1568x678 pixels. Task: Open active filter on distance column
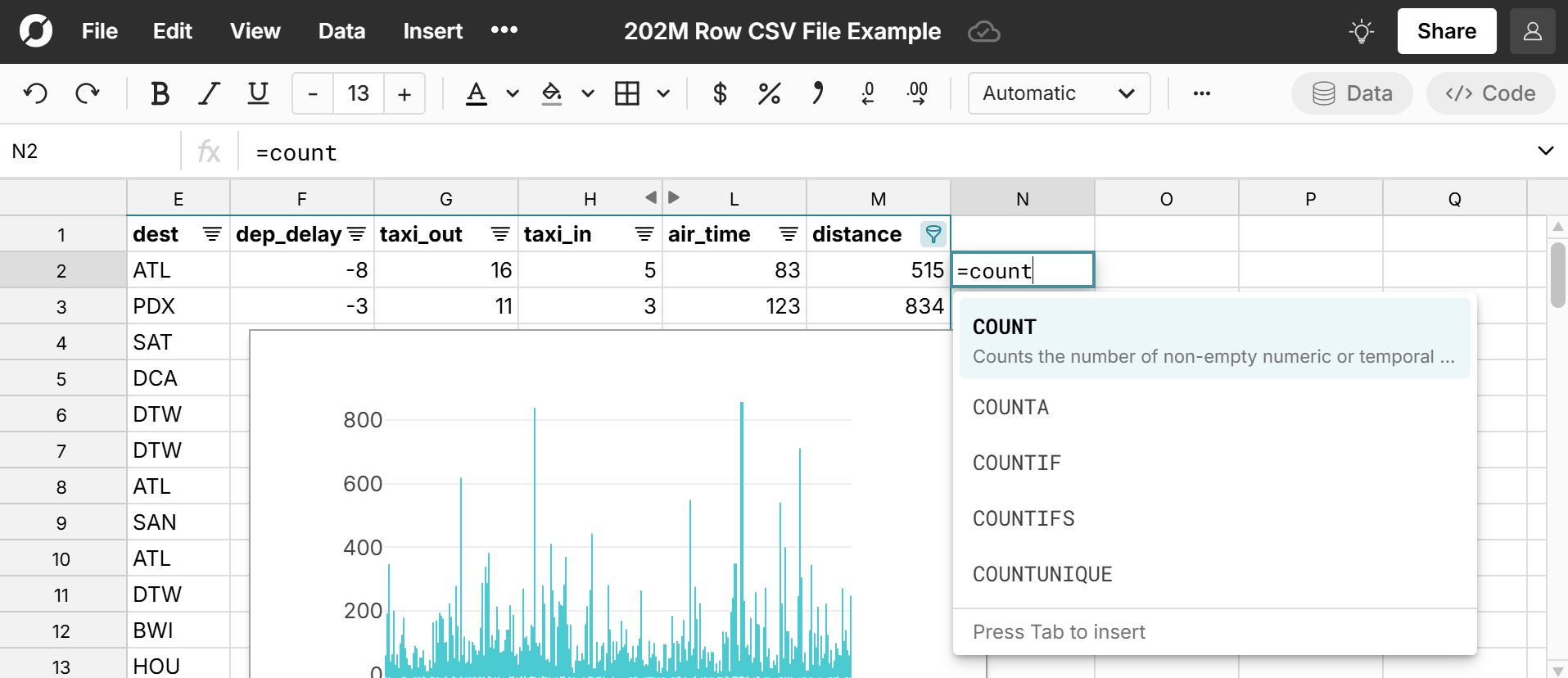coord(933,234)
